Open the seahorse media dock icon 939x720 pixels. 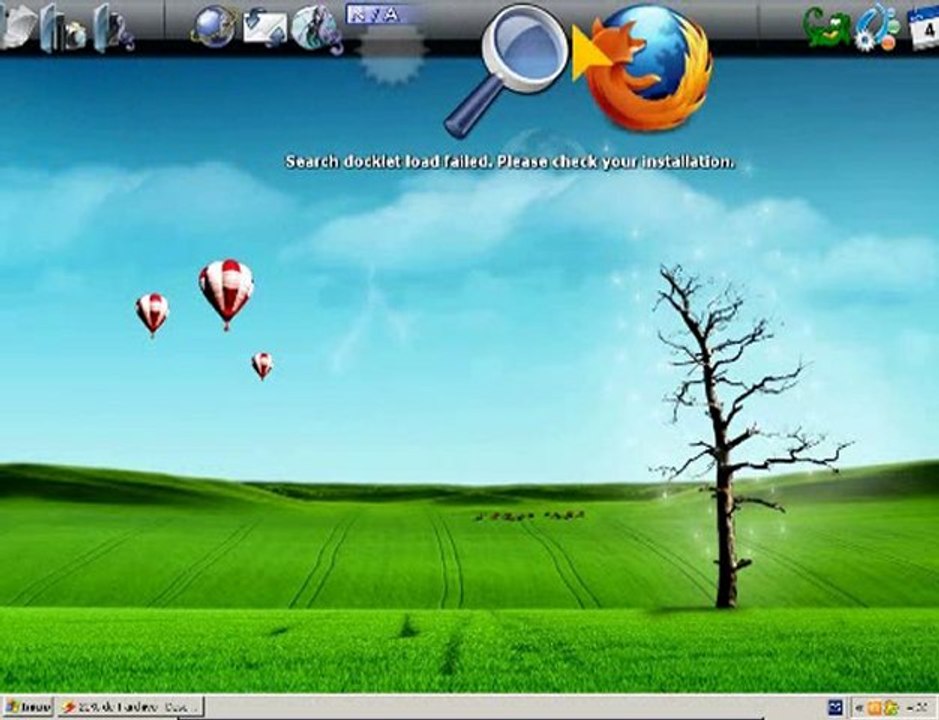319,29
